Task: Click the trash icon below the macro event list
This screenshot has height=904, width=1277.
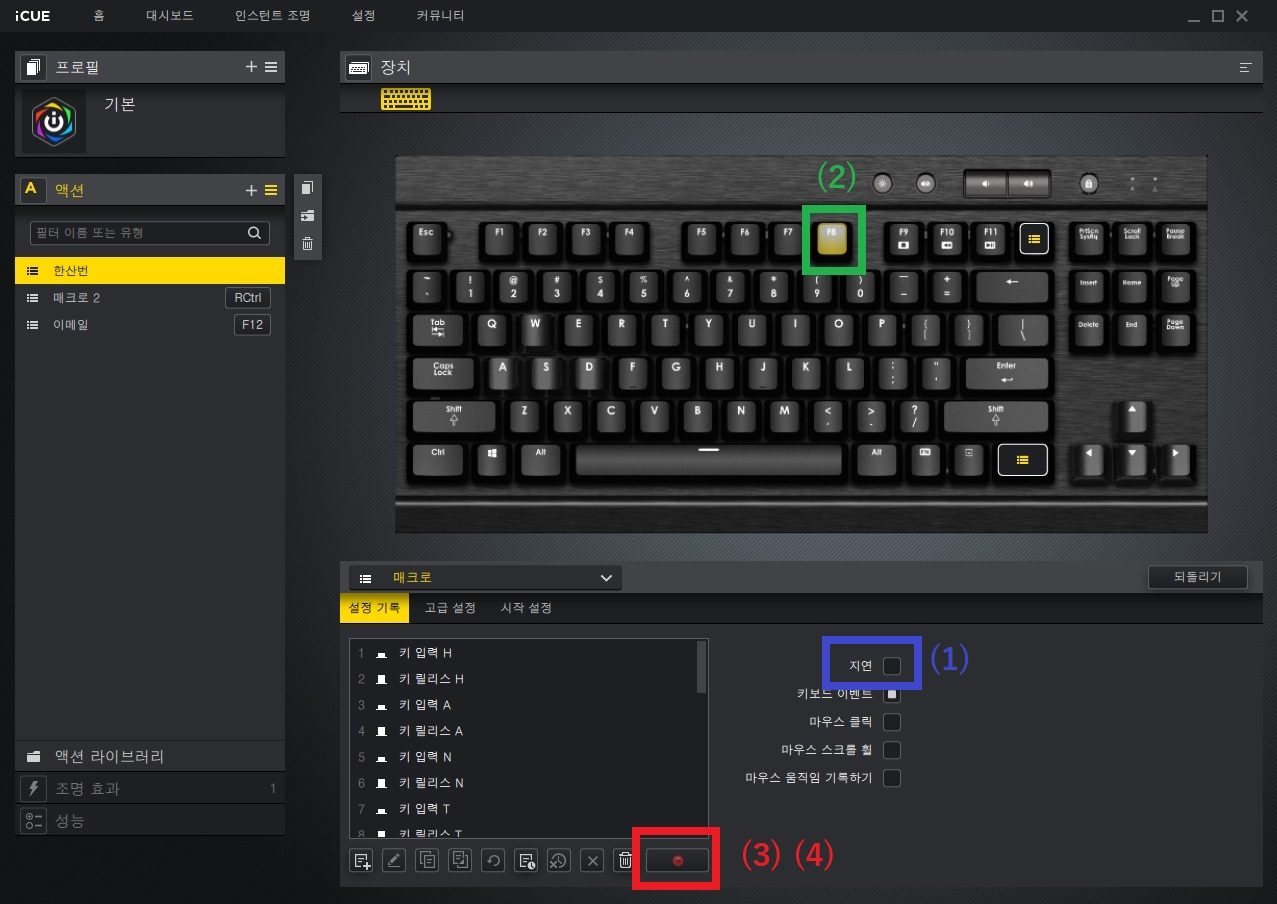Action: 625,860
